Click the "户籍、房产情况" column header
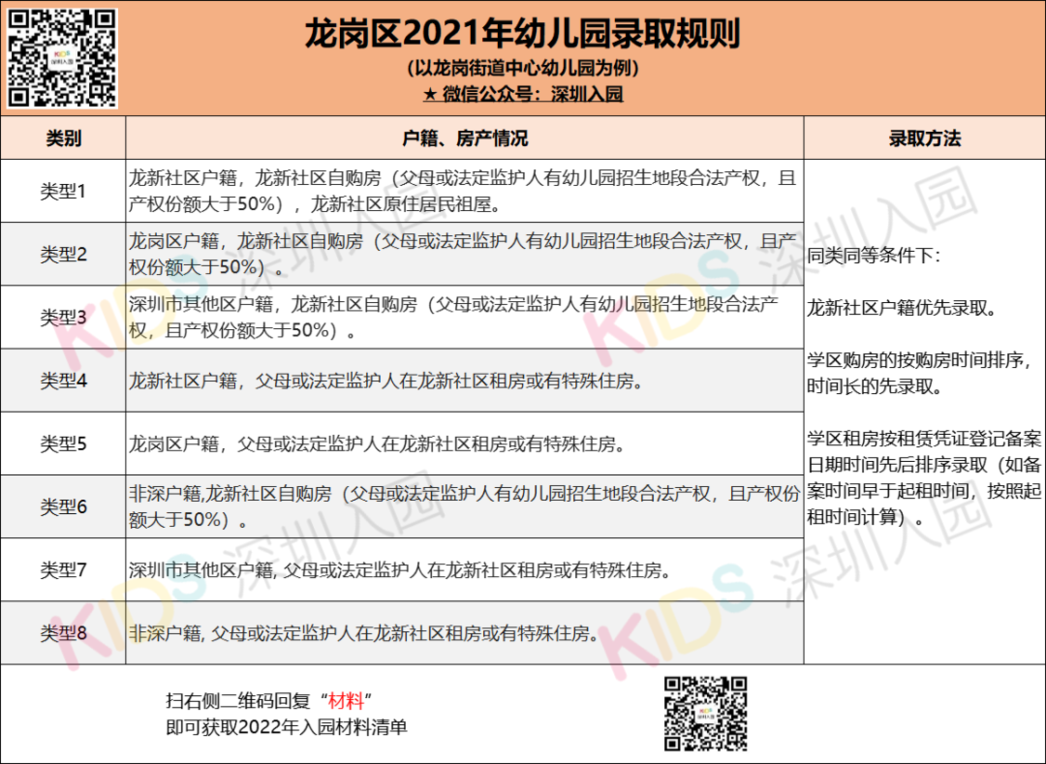This screenshot has width=1046, height=764. pyautogui.click(x=465, y=138)
